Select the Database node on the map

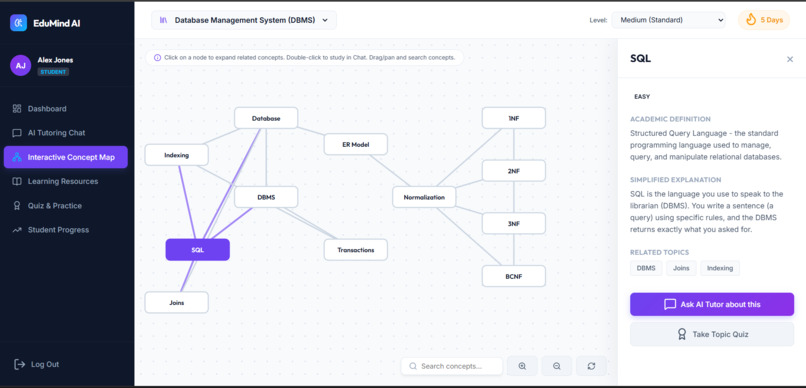point(266,118)
